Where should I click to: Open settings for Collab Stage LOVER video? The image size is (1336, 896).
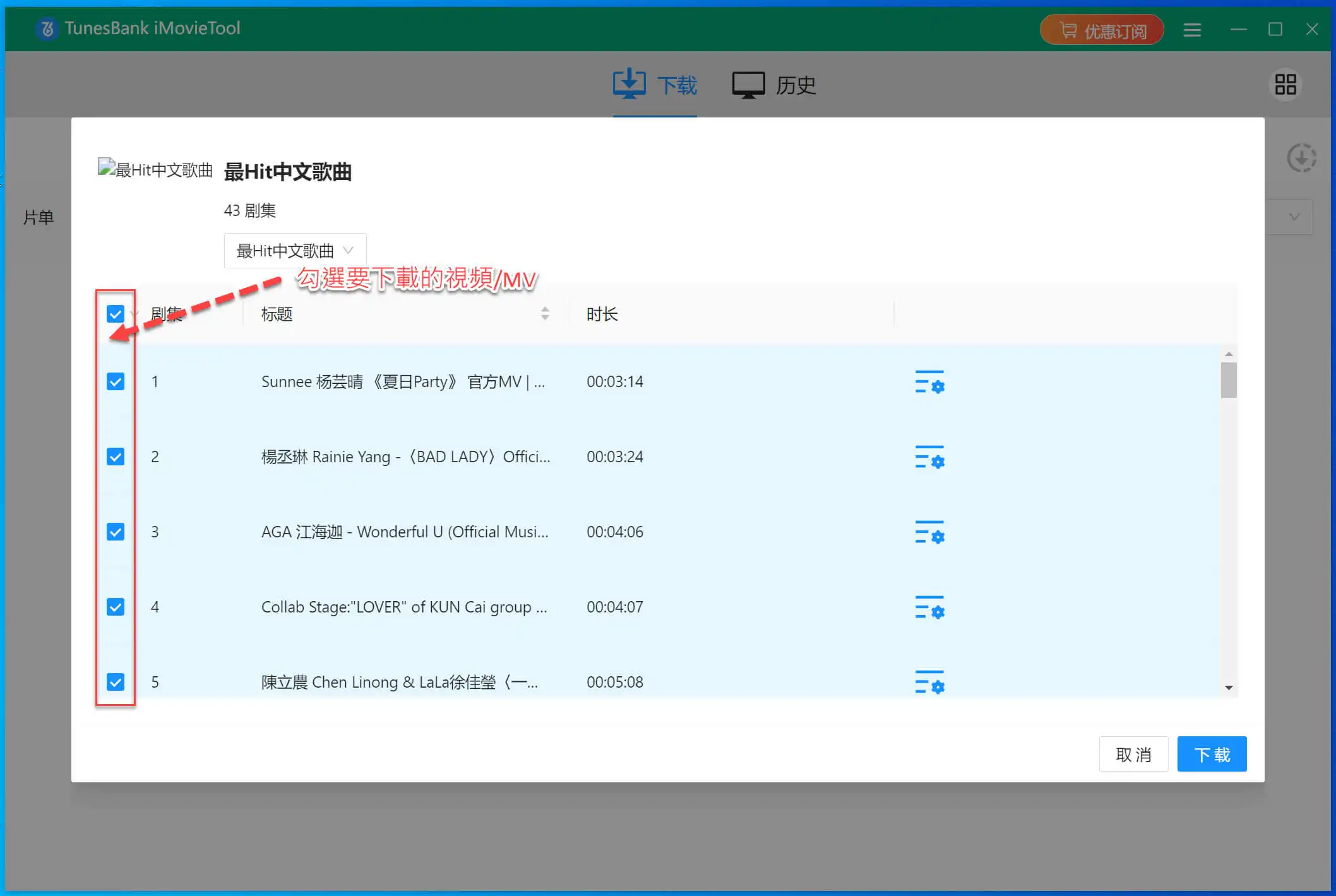929,607
